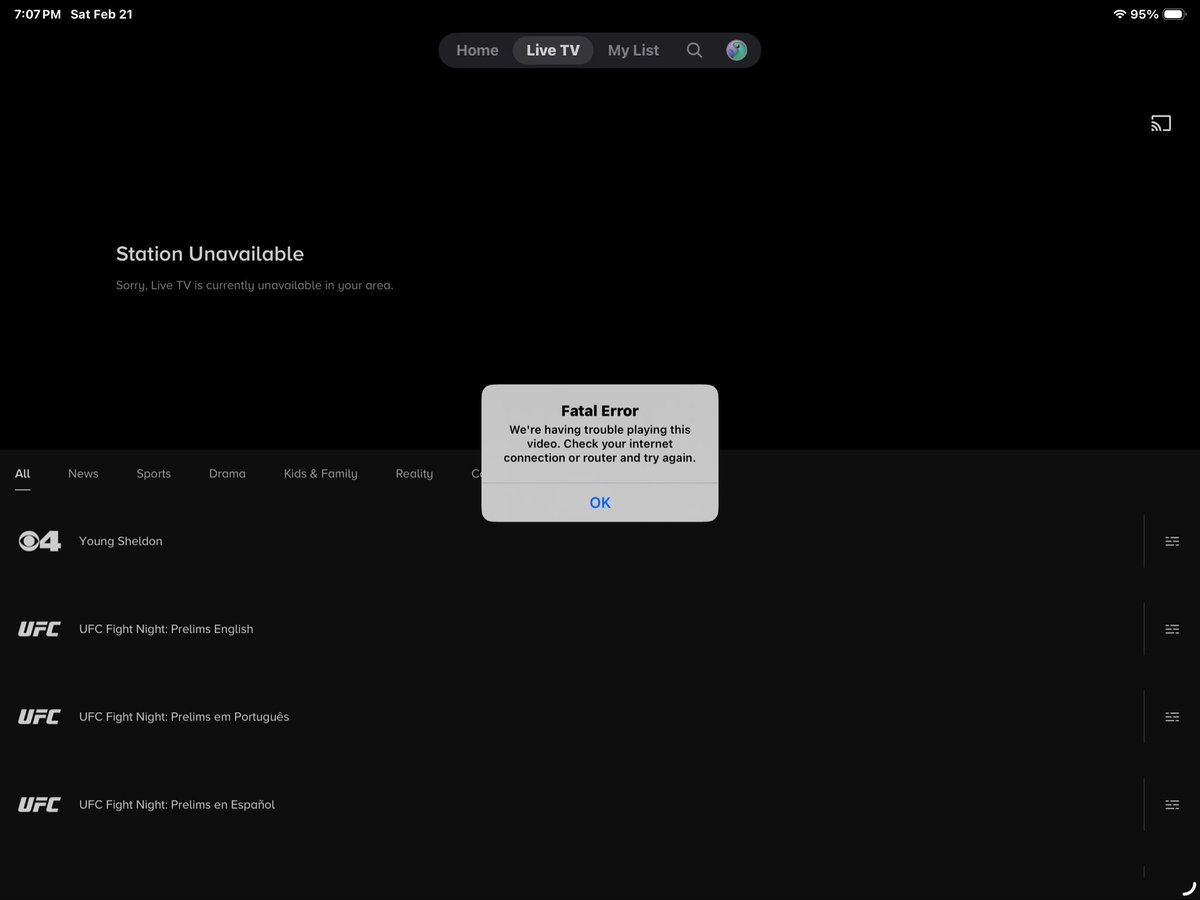This screenshot has height=900, width=1200.
Task: Tap the status bar clock 7:07 PM
Action: pyautogui.click(x=37, y=14)
